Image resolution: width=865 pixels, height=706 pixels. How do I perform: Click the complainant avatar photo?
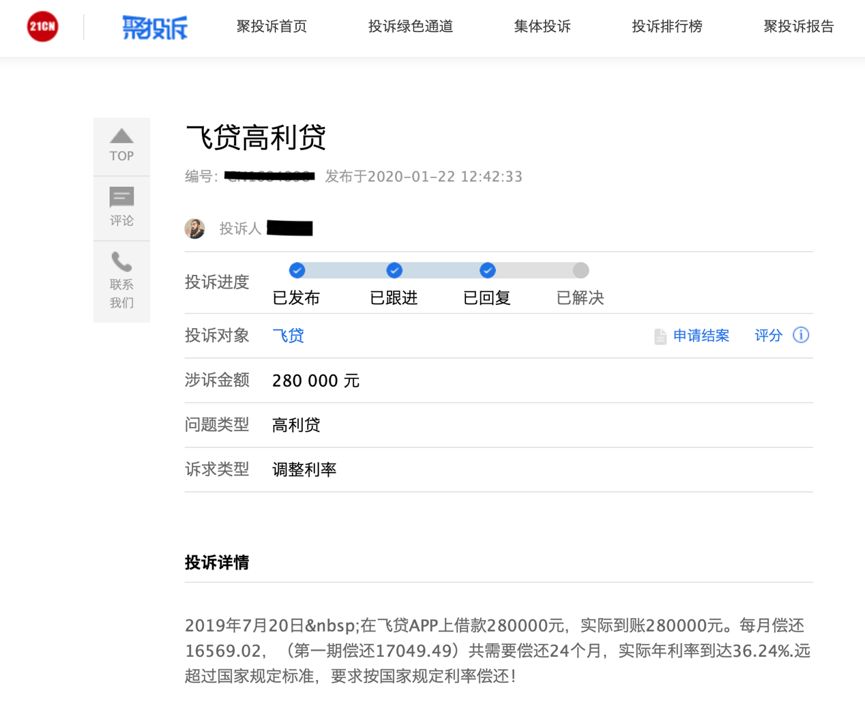[x=195, y=228]
